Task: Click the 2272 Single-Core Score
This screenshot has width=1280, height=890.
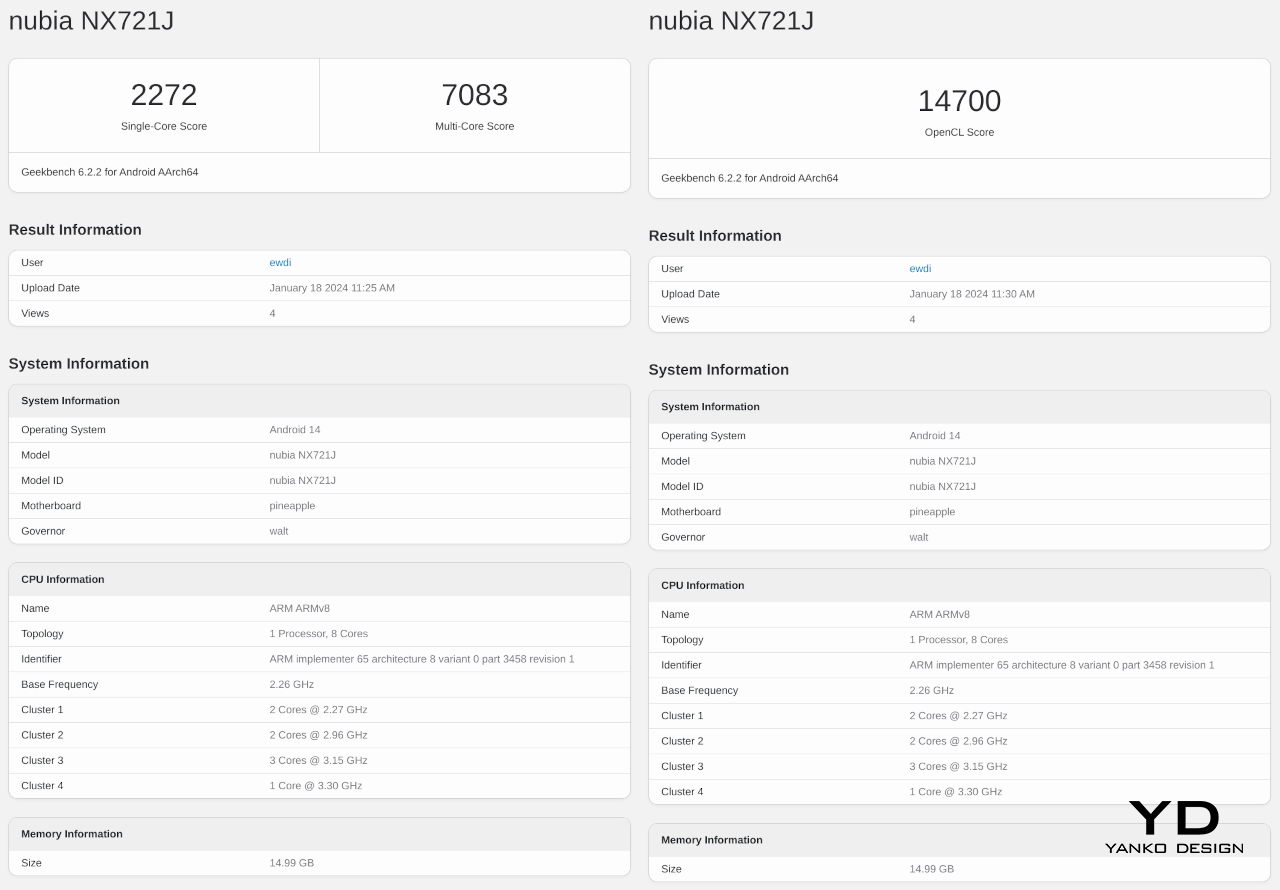Action: pos(164,96)
